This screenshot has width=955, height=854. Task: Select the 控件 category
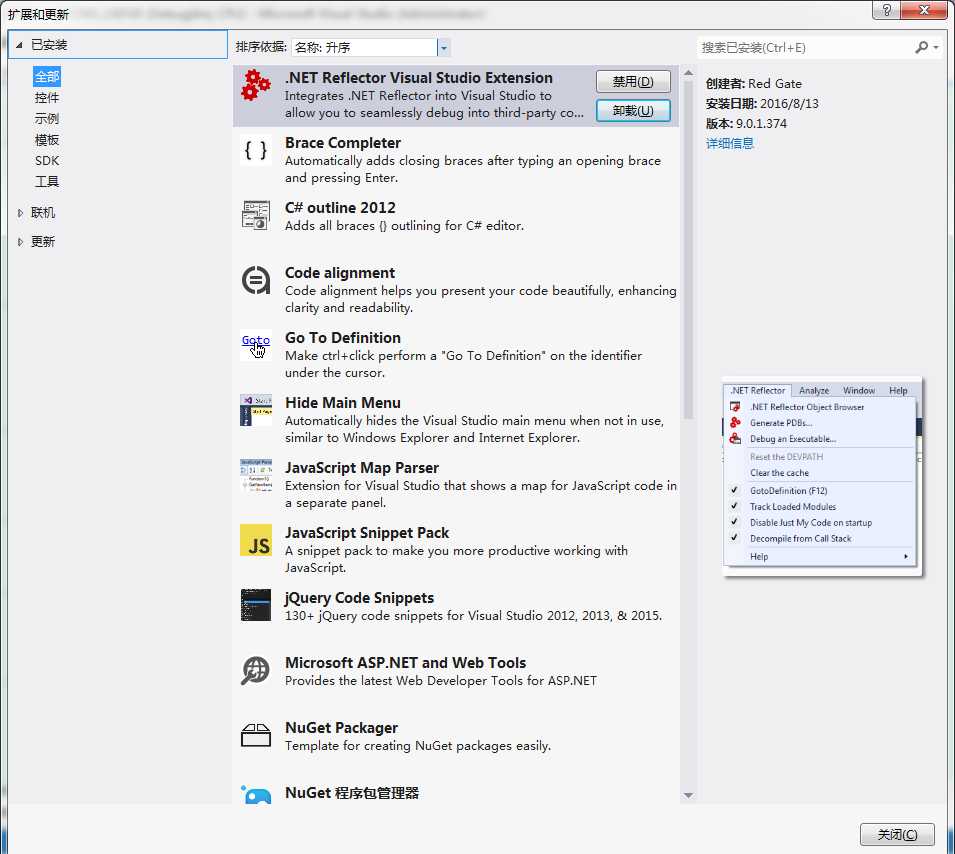(x=47, y=97)
